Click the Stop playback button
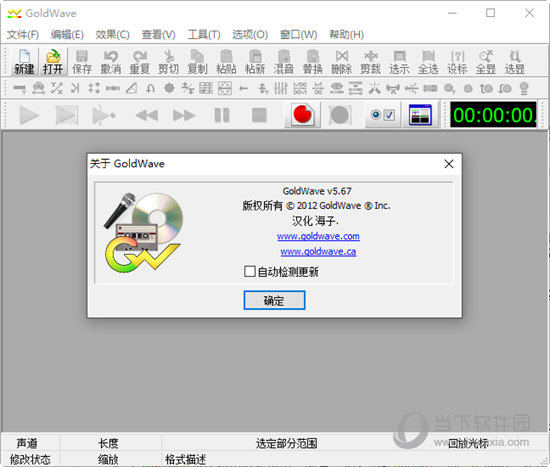Viewport: 550px width, 467px height. point(259,115)
